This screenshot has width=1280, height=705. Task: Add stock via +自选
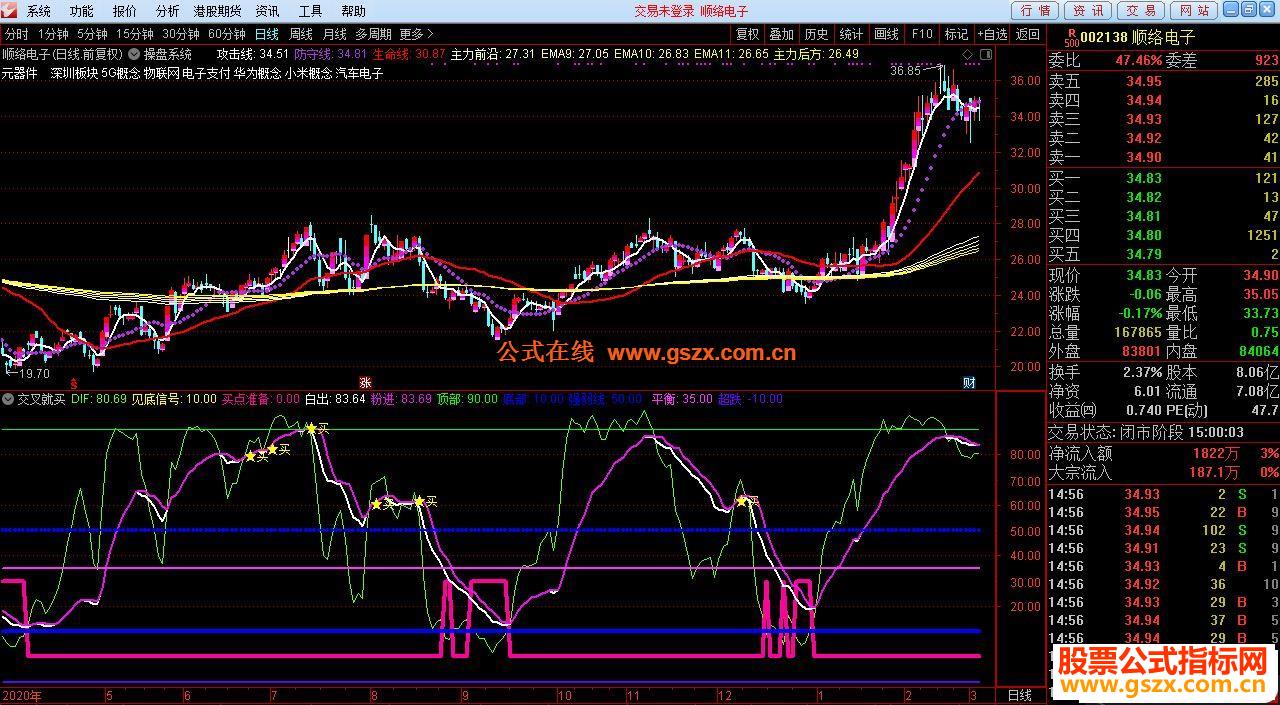click(991, 33)
